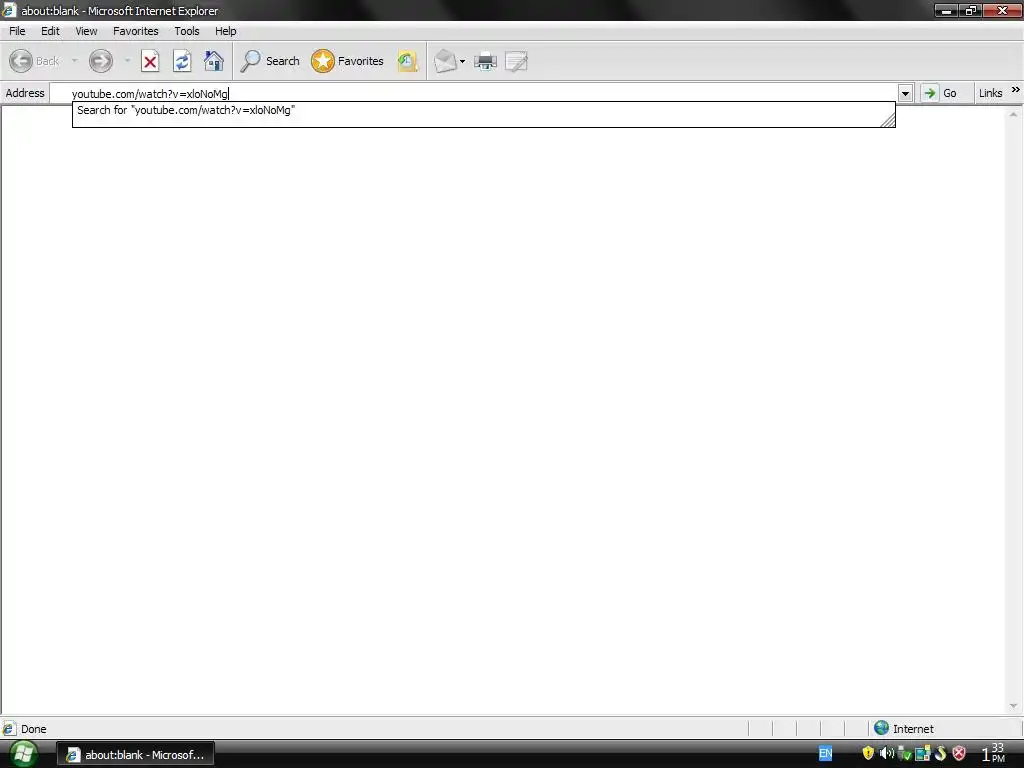Open the Help menu

click(x=226, y=31)
